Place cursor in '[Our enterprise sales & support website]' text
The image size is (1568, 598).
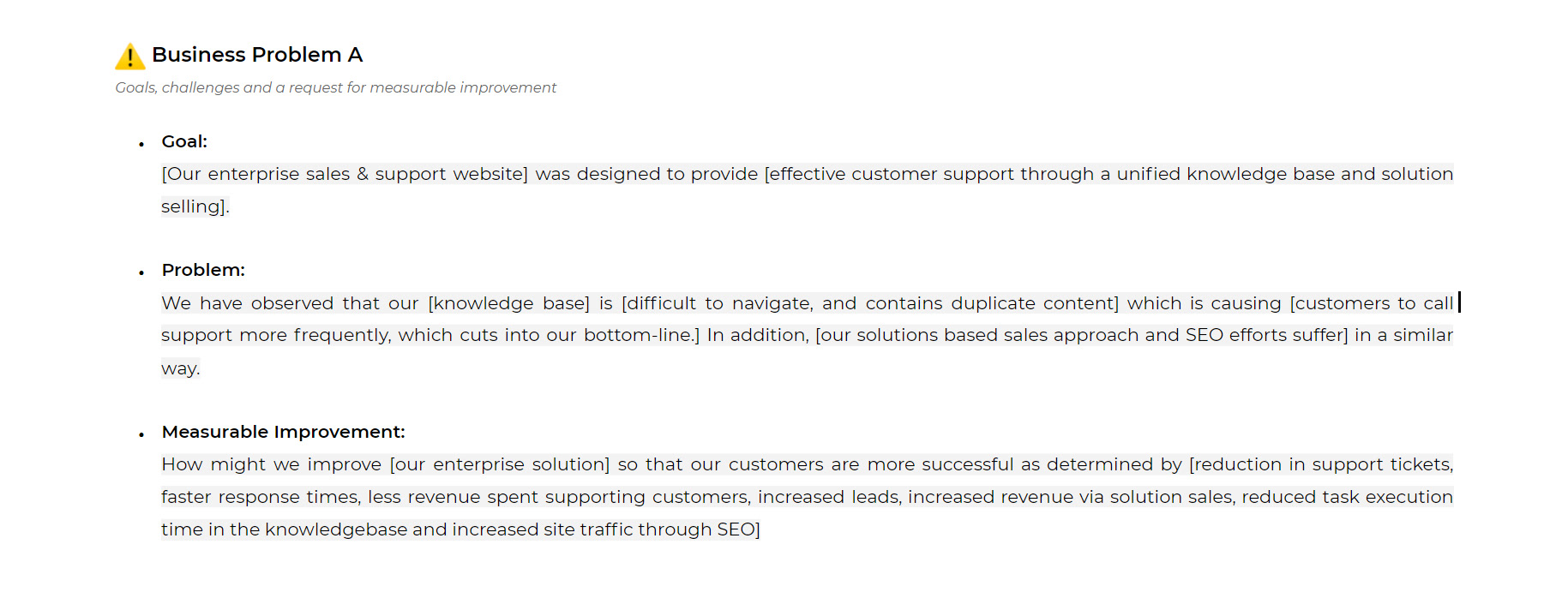point(345,174)
